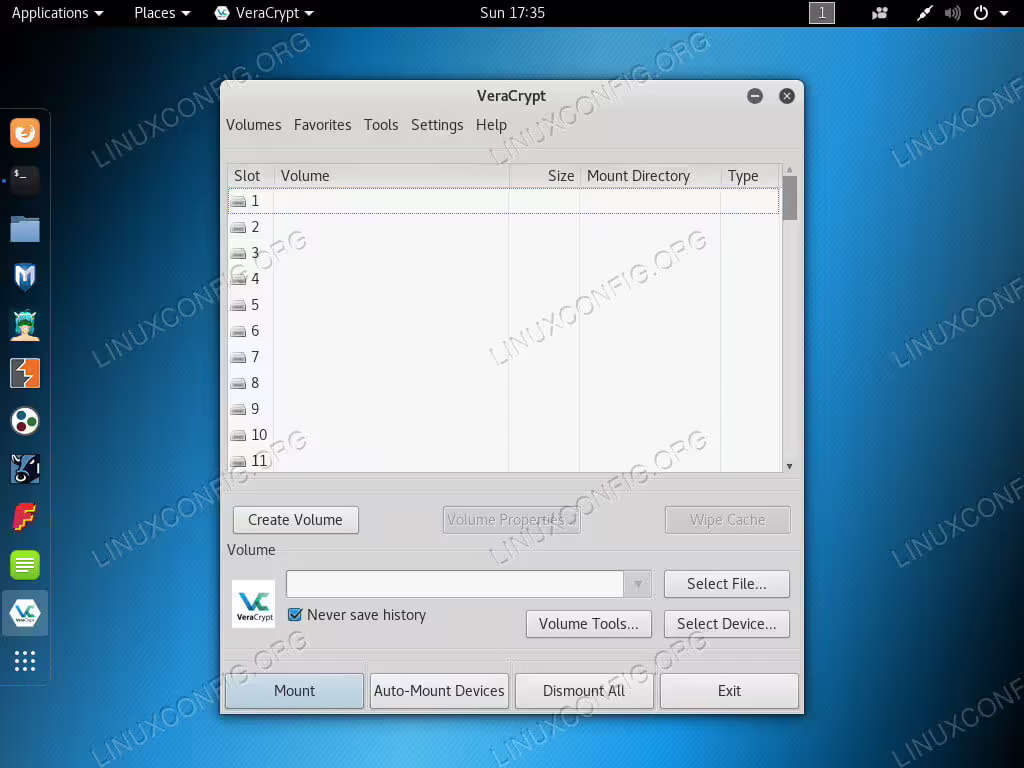Click the Mount Directory column header
Viewport: 1024px width, 768px height.
[650, 176]
